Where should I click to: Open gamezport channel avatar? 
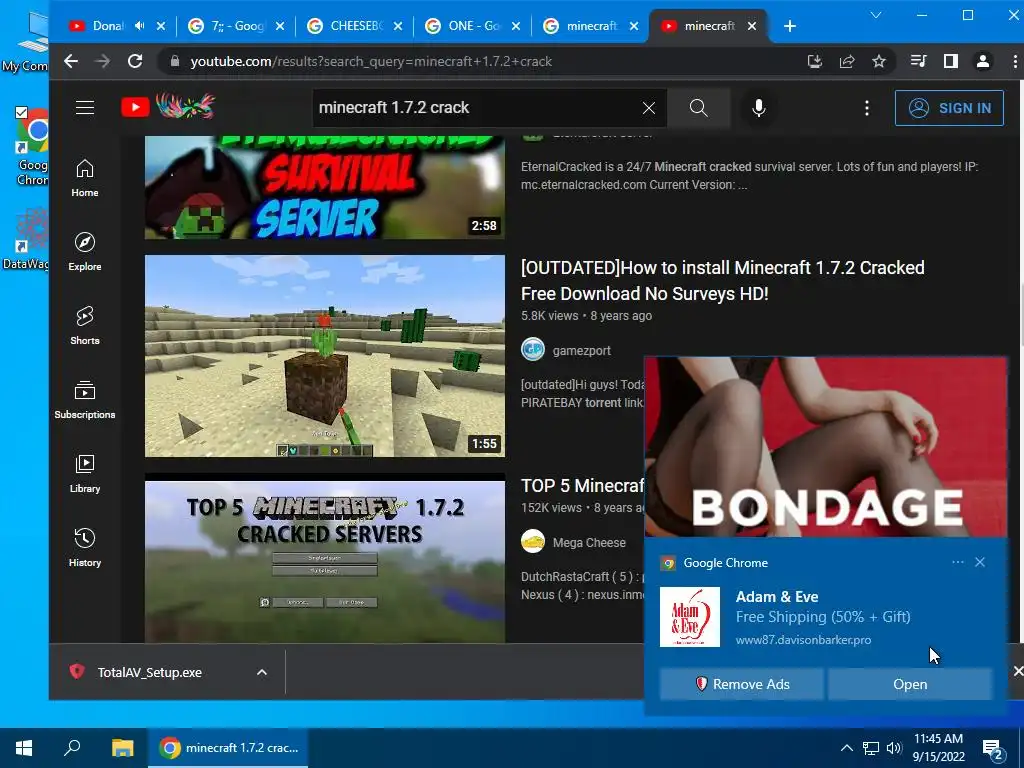coord(533,350)
